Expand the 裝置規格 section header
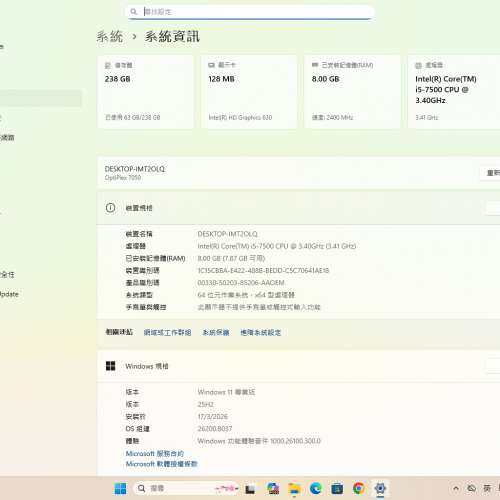The height and width of the screenshot is (500, 500). (298, 208)
